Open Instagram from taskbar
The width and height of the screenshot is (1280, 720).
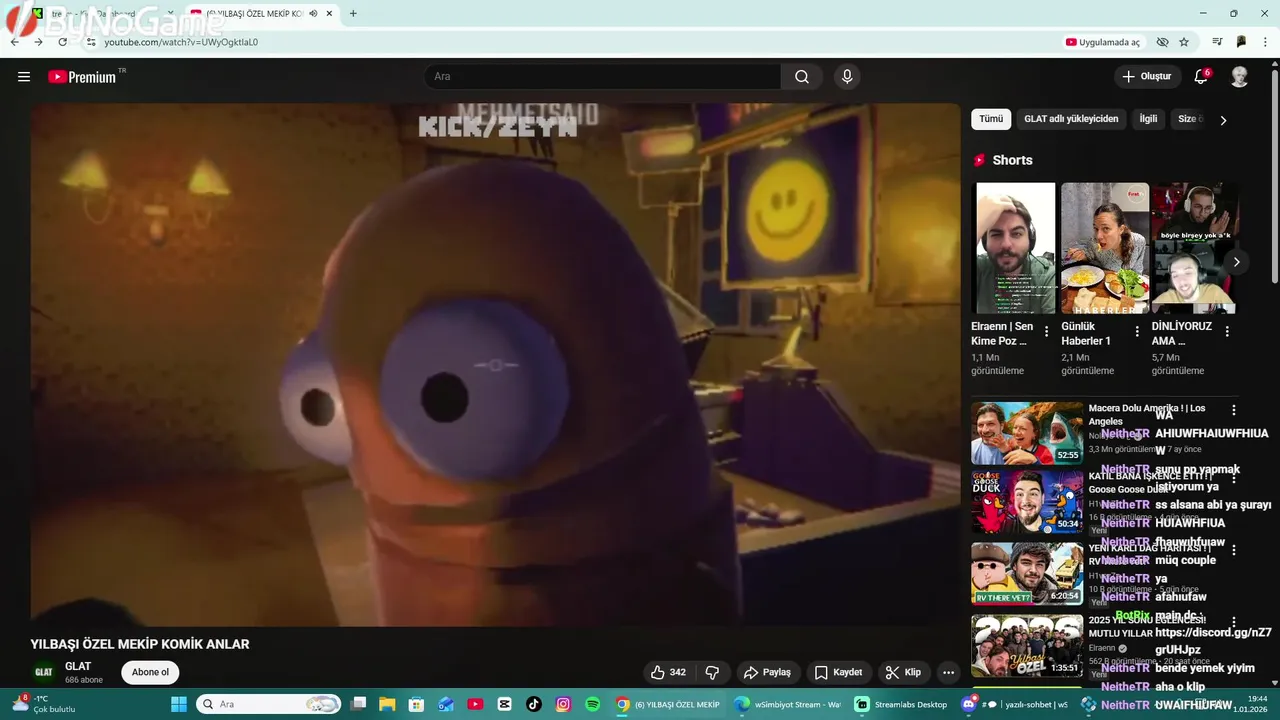coord(563,704)
